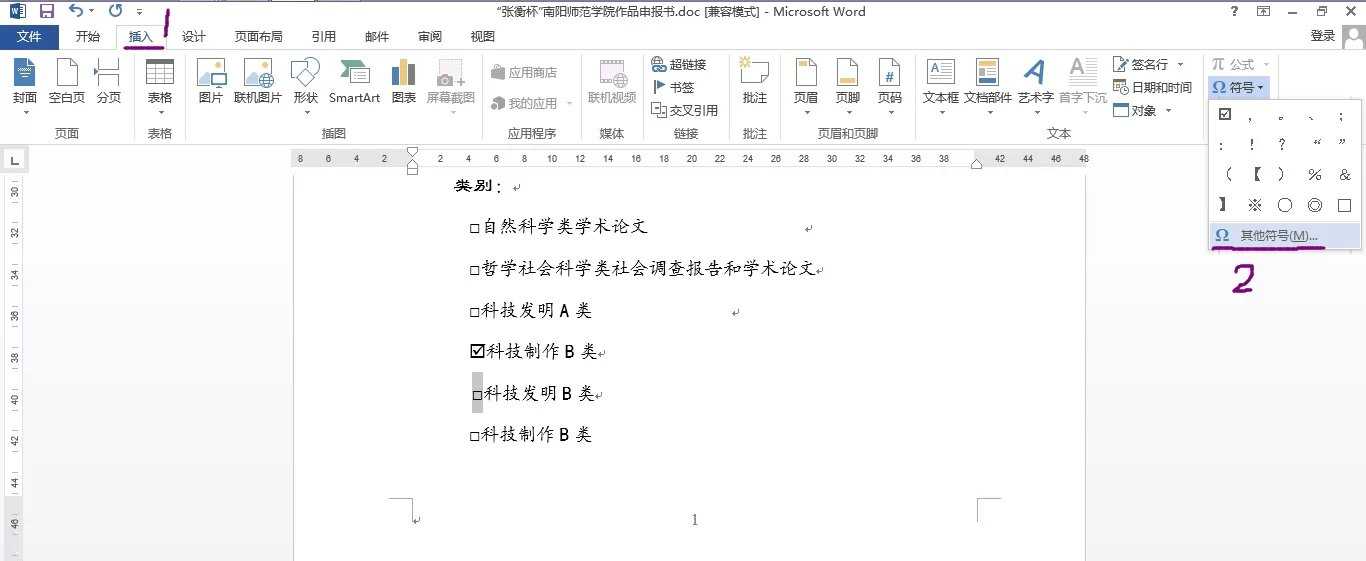Image resolution: width=1366 pixels, height=561 pixels.
Task: Click the 签名行 (Signature Line) button
Action: tap(1149, 64)
